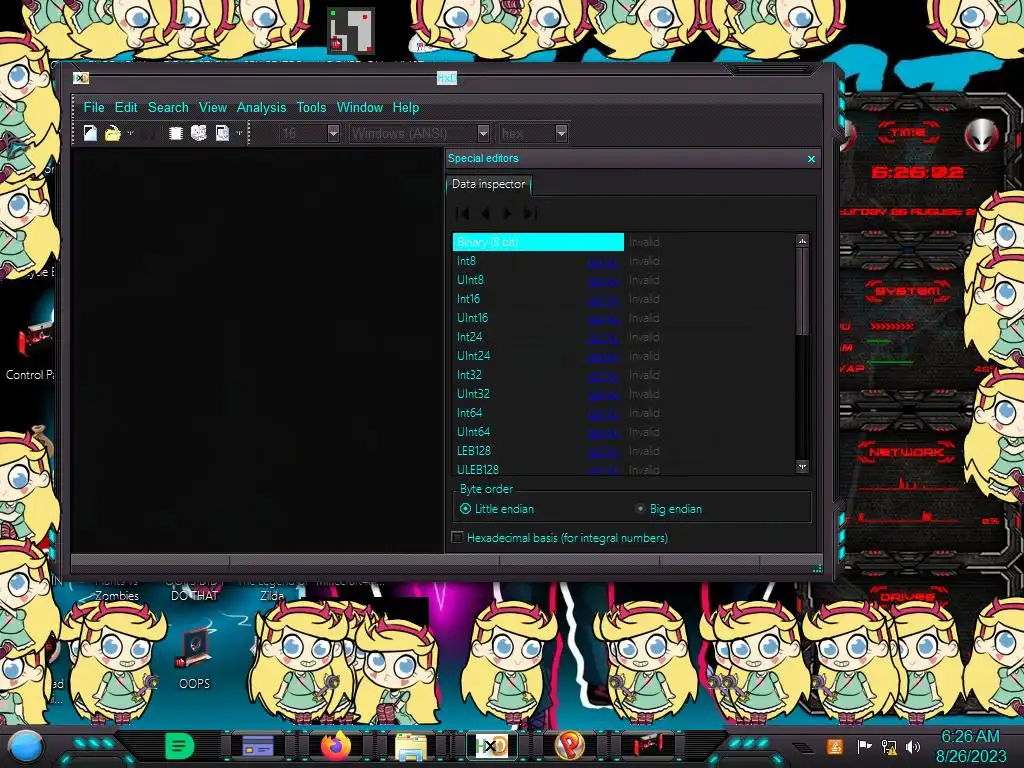
Task: Select Big endian byte order
Action: point(669,509)
